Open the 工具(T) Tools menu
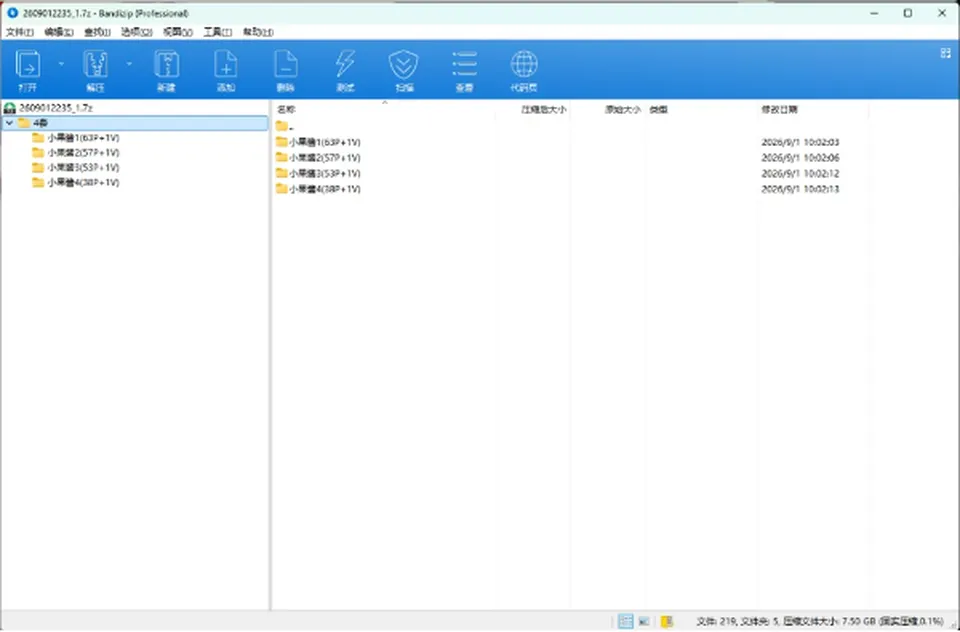 (x=217, y=32)
